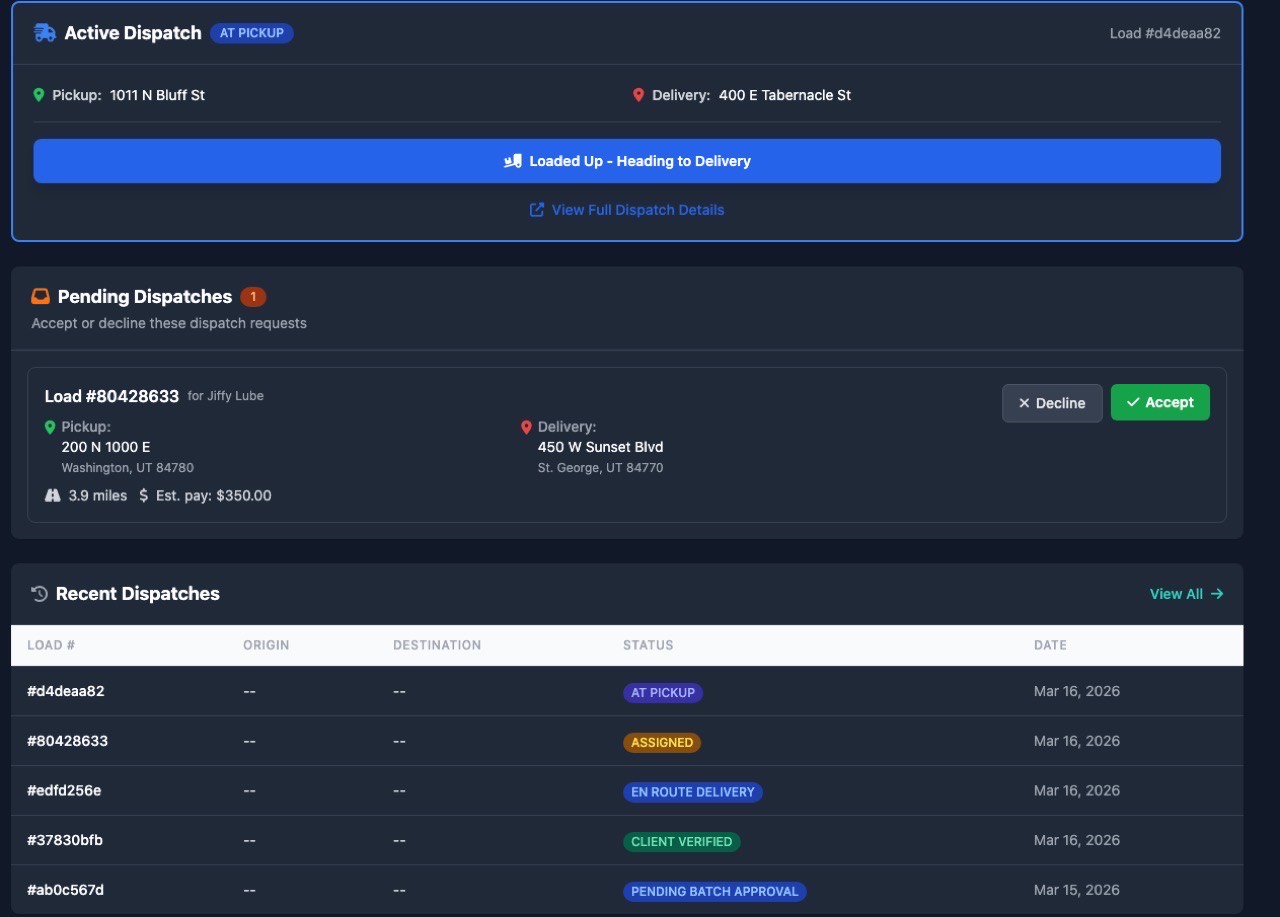Screen dimensions: 1280x917
Task: Click the 400 E Tabernacle St delivery address
Action: (x=785, y=95)
